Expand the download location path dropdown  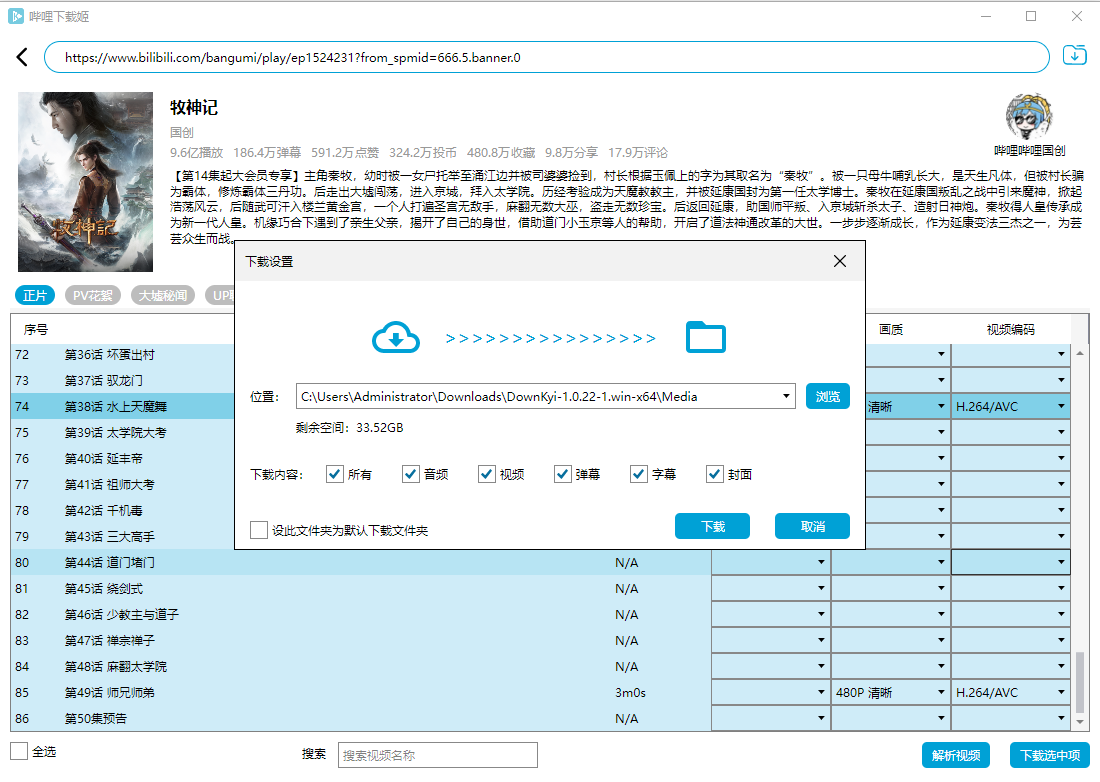point(787,396)
